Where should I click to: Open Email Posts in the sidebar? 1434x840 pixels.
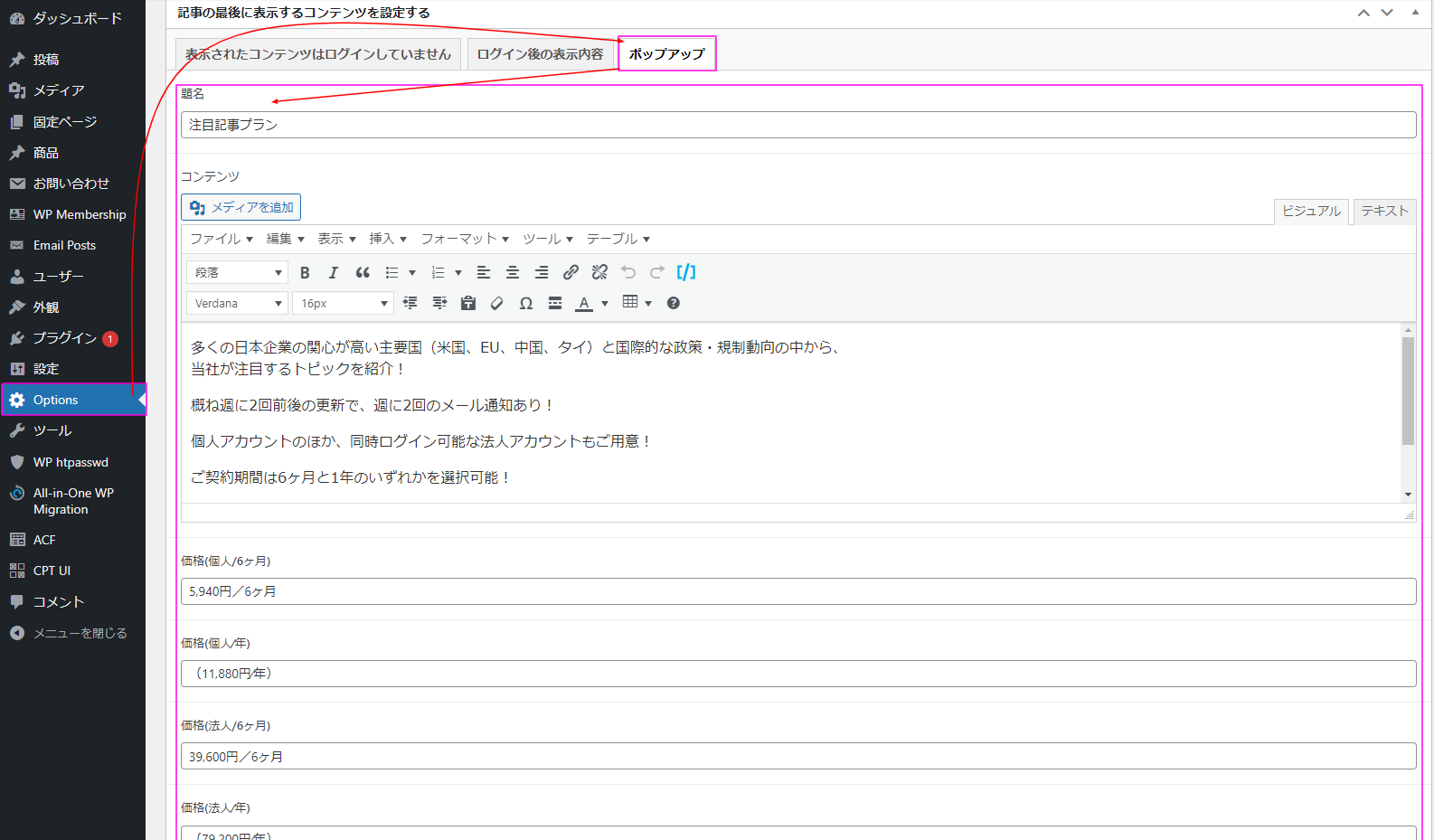pyautogui.click(x=72, y=245)
